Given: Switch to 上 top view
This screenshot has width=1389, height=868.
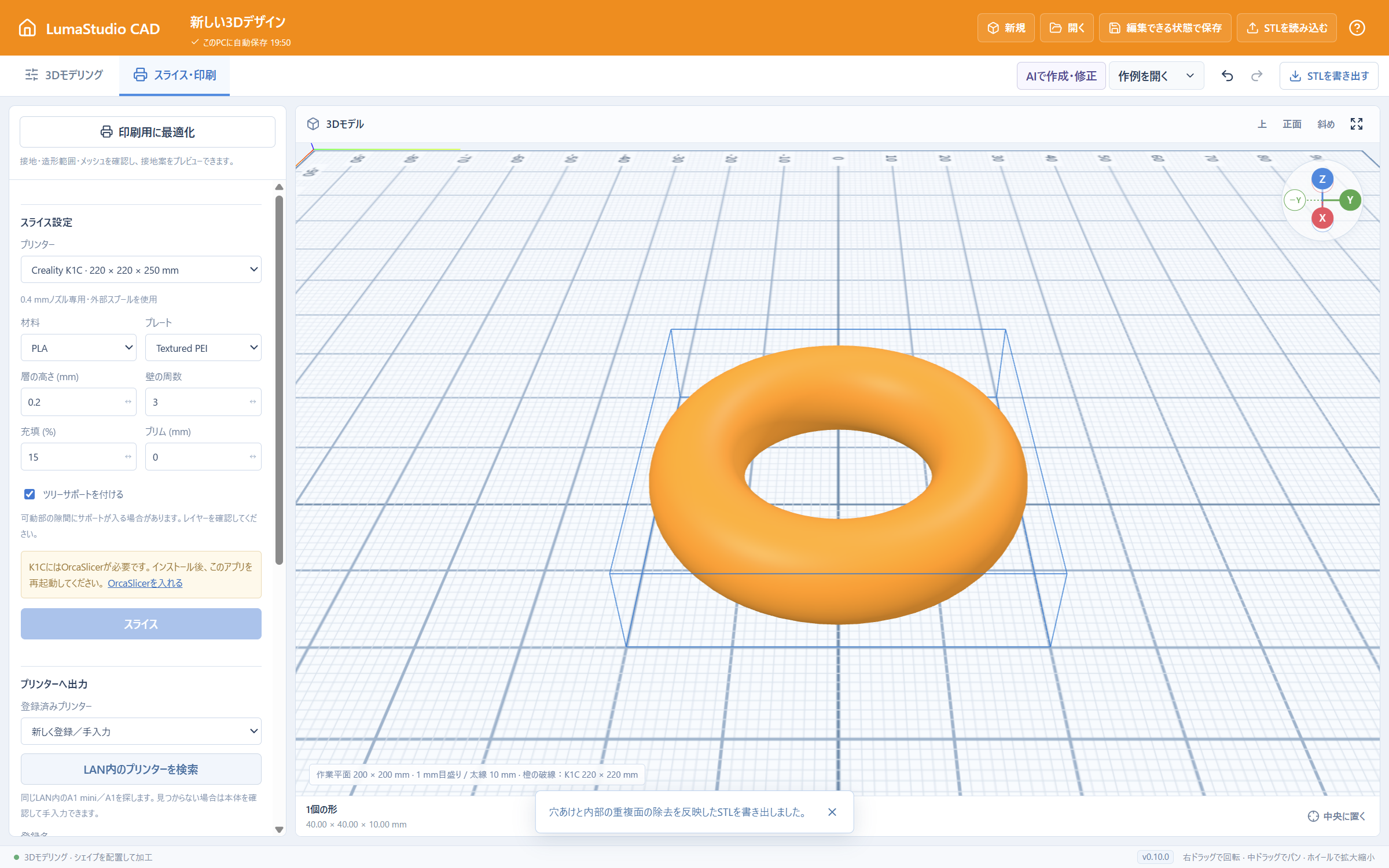Looking at the screenshot, I should pyautogui.click(x=1262, y=124).
